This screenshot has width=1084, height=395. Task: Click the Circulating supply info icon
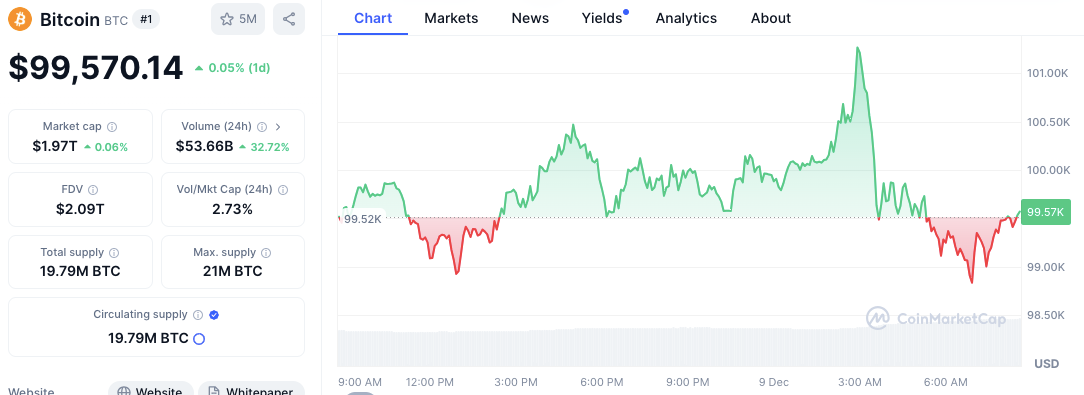(198, 315)
